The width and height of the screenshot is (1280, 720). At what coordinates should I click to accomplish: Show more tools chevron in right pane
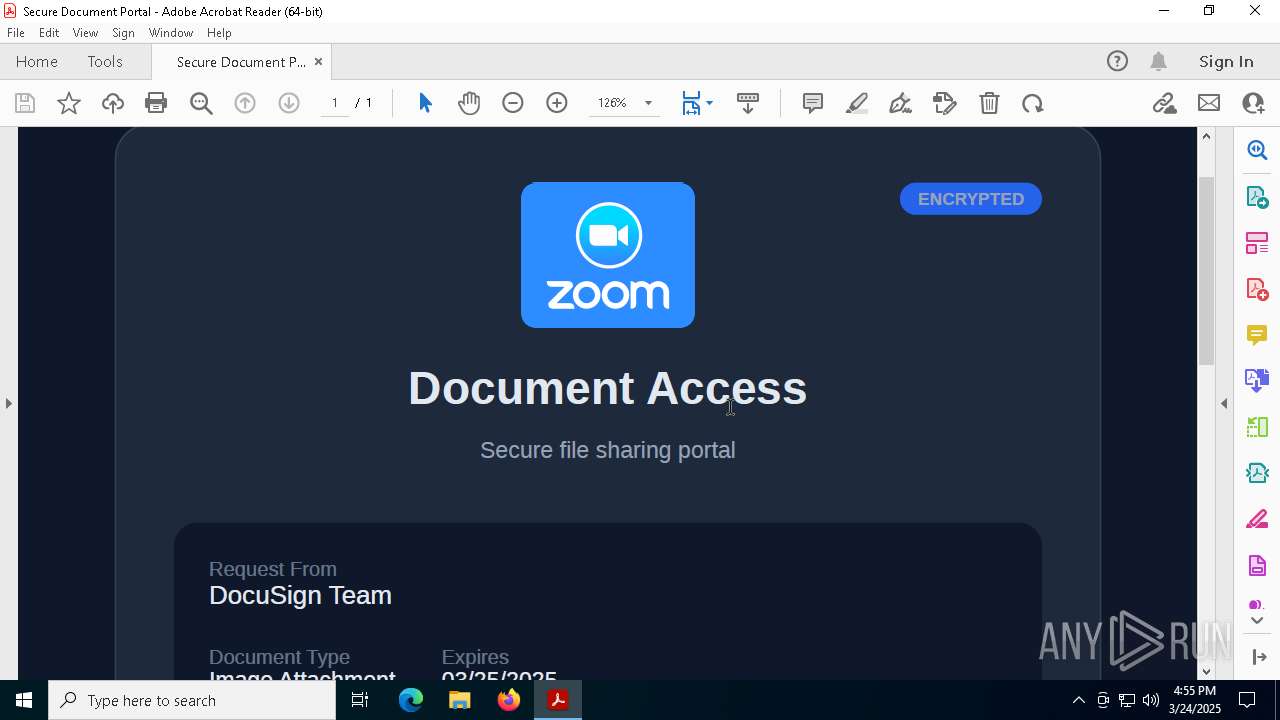coord(1257,620)
